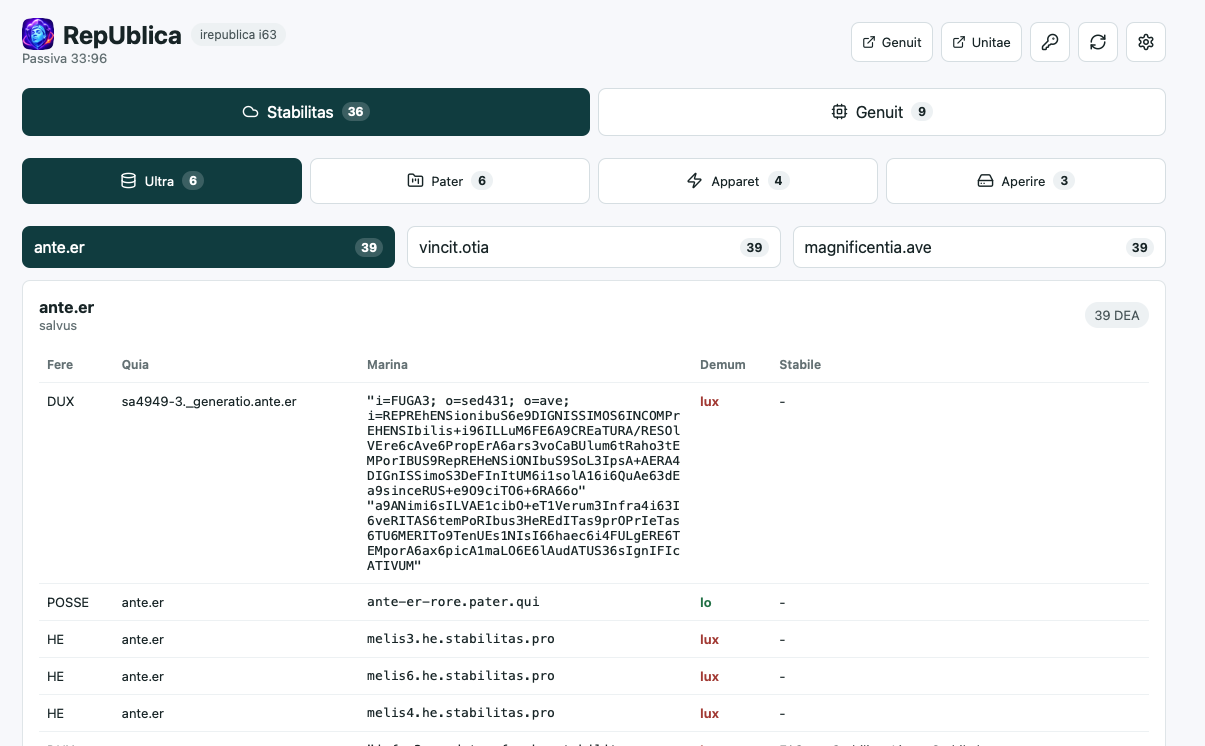1205x746 pixels.
Task: Click the Passiva 33:96 text
Action: [x=64, y=58]
